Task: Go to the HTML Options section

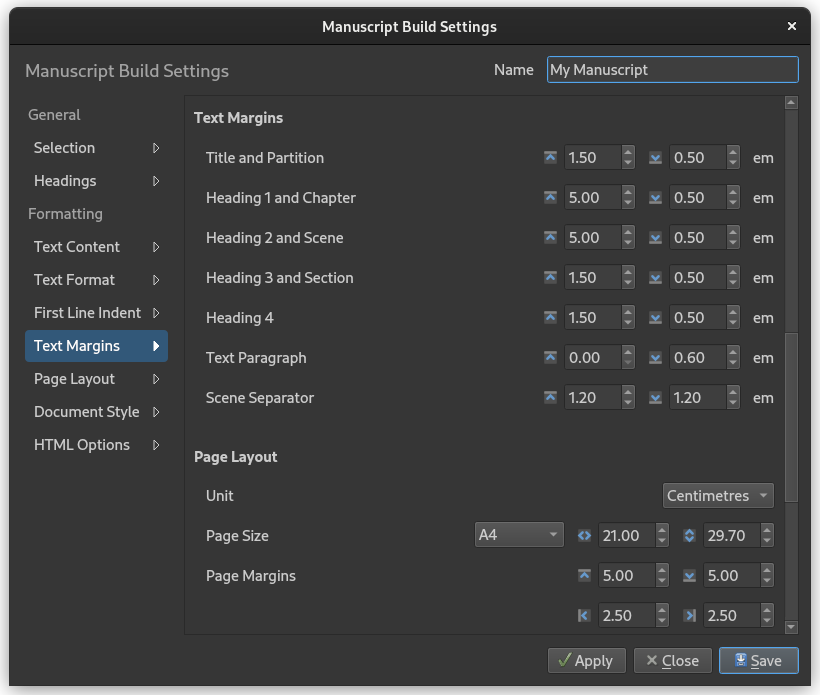Action: tap(96, 445)
